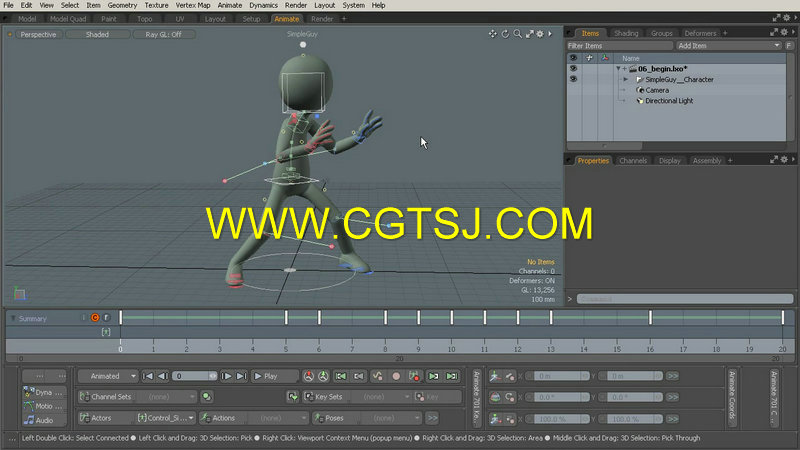Click the Position transform tool icon
800x450 pixels.
(x=495, y=376)
